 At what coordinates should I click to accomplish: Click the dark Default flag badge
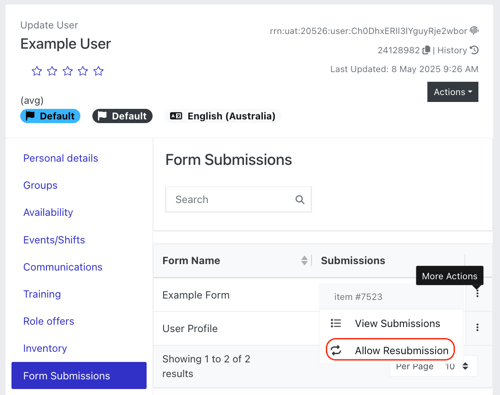click(x=122, y=116)
